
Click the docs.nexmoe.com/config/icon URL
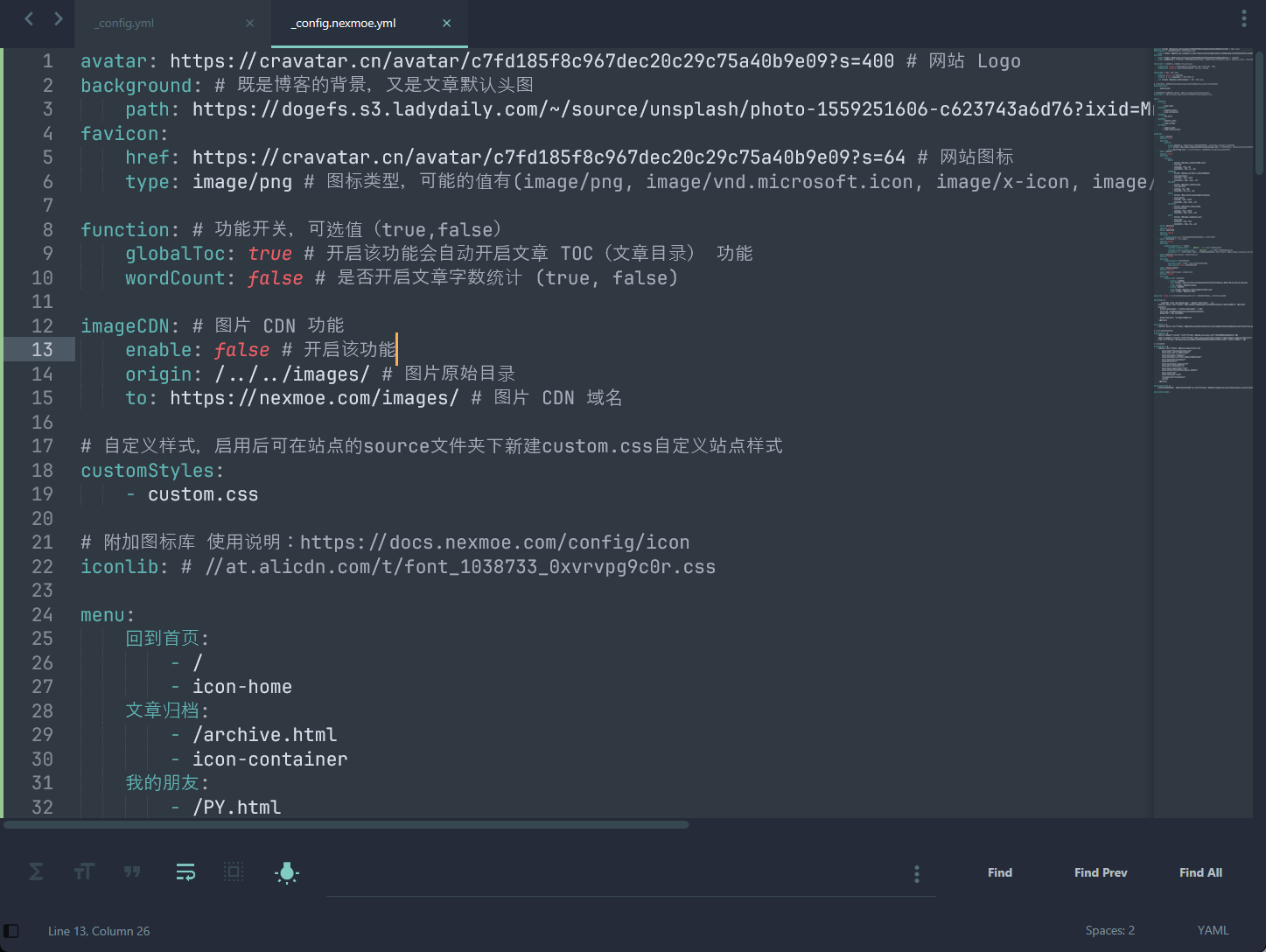coord(494,542)
